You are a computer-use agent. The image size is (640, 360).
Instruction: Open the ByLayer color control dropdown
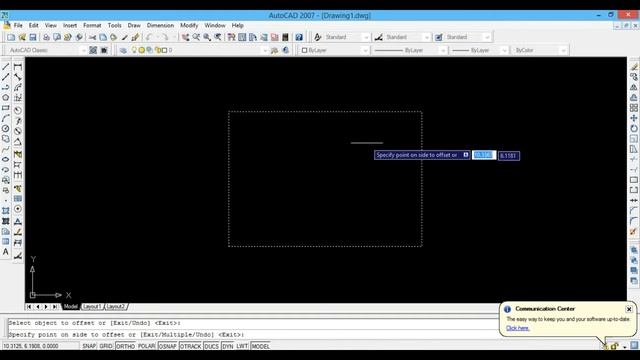coord(365,50)
